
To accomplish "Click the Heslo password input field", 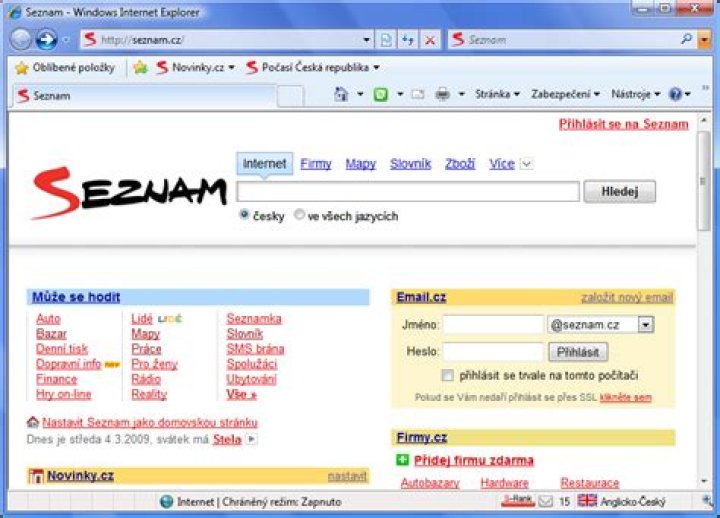I will (493, 352).
